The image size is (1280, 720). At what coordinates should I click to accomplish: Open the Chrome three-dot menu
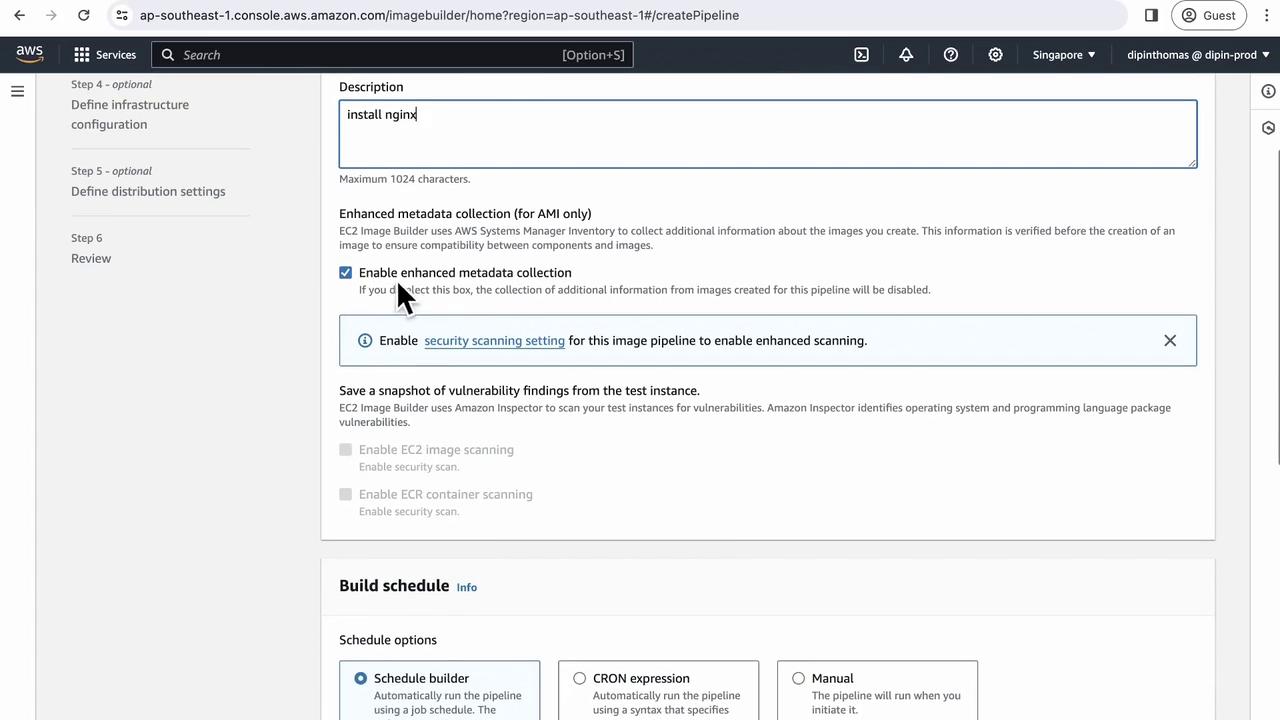point(1265,15)
